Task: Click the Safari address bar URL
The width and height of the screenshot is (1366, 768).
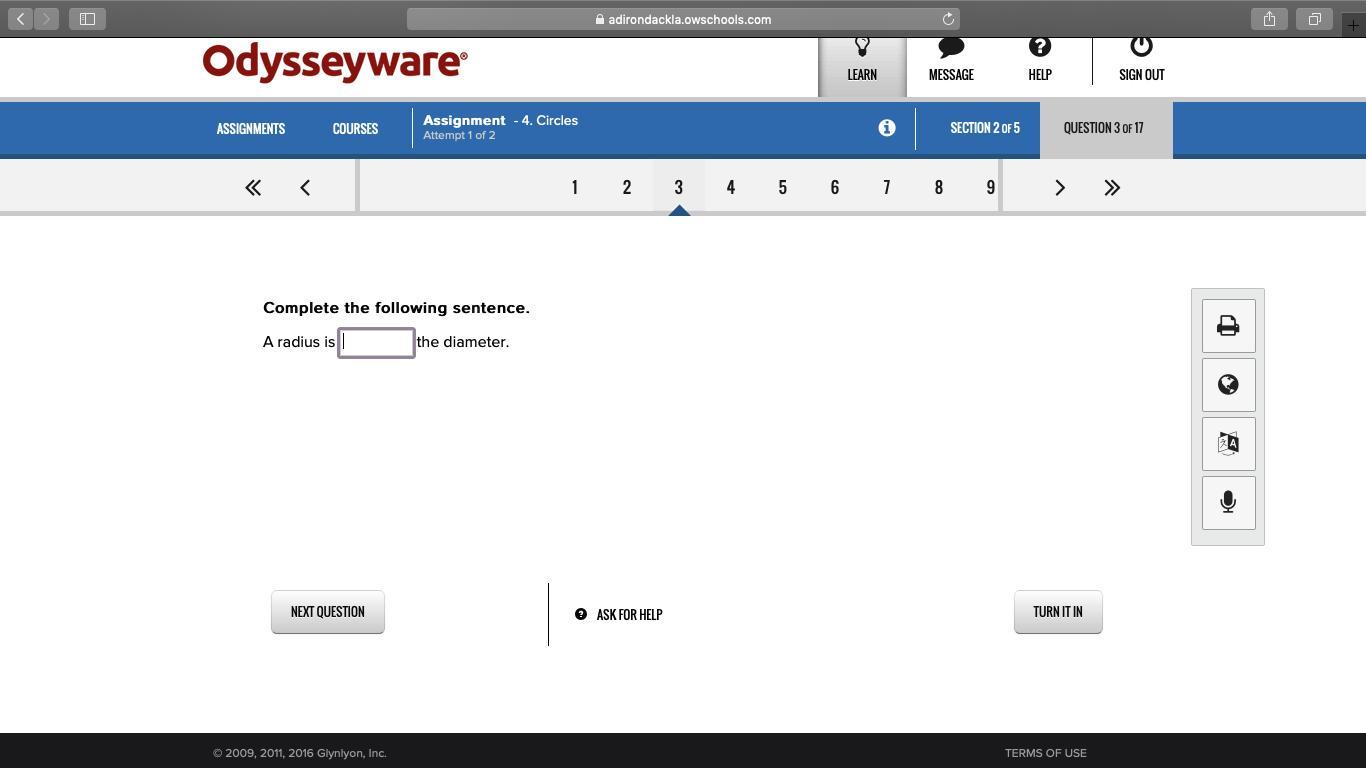Action: tap(683, 19)
